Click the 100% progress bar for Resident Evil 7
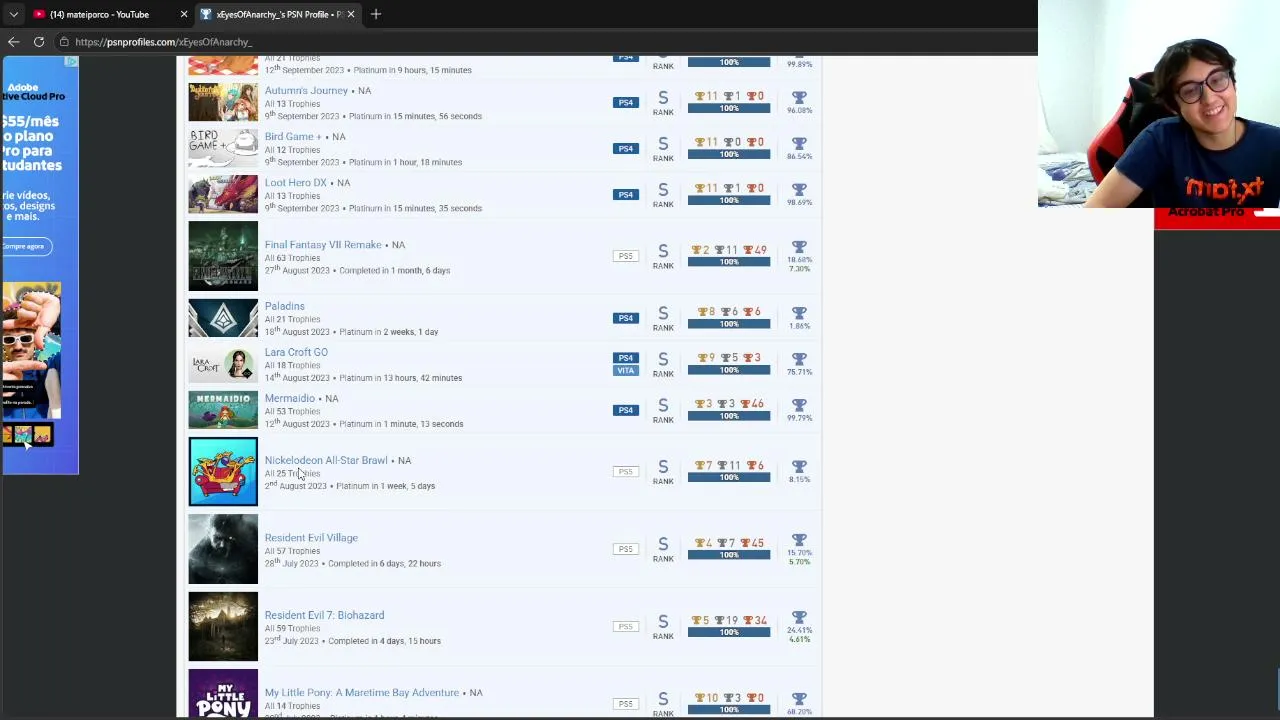This screenshot has height=720, width=1280. click(729, 632)
